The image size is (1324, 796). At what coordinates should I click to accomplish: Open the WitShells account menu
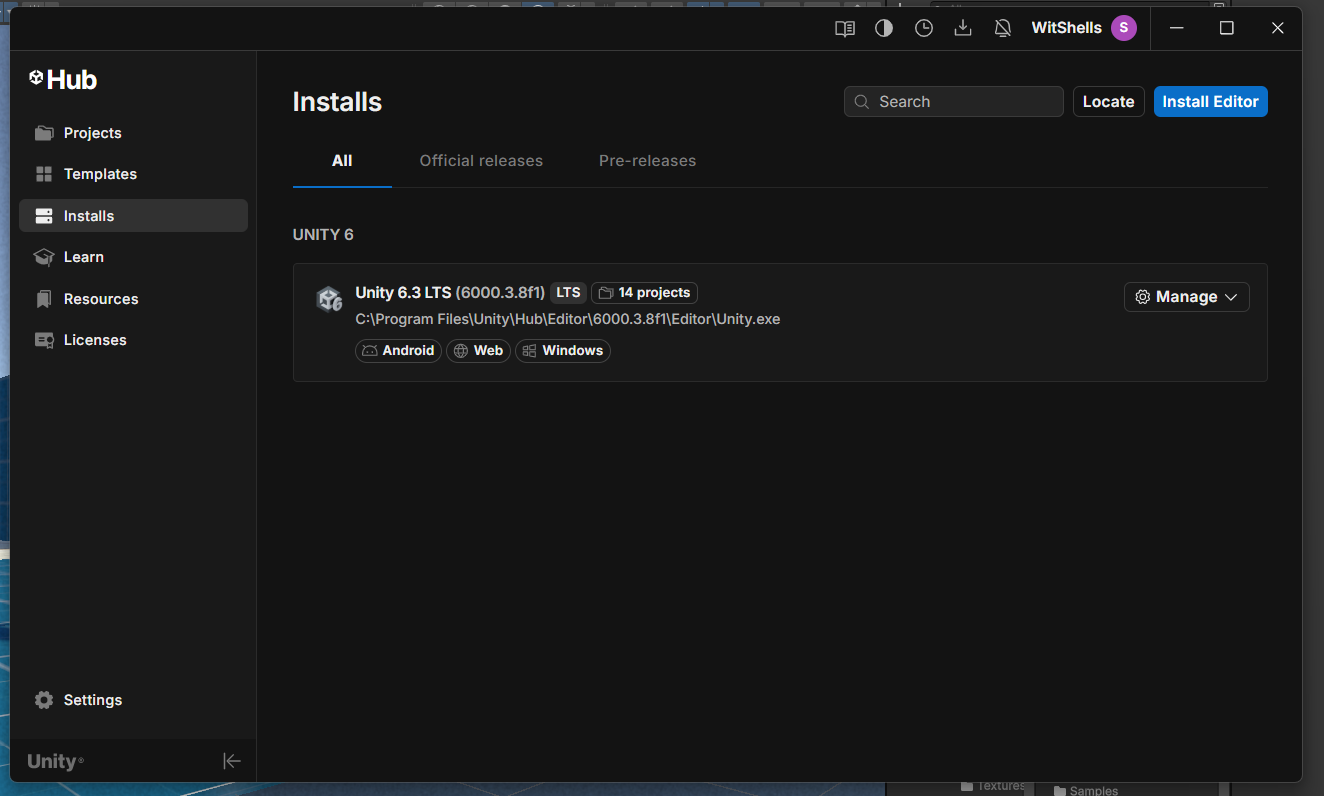(x=1084, y=28)
